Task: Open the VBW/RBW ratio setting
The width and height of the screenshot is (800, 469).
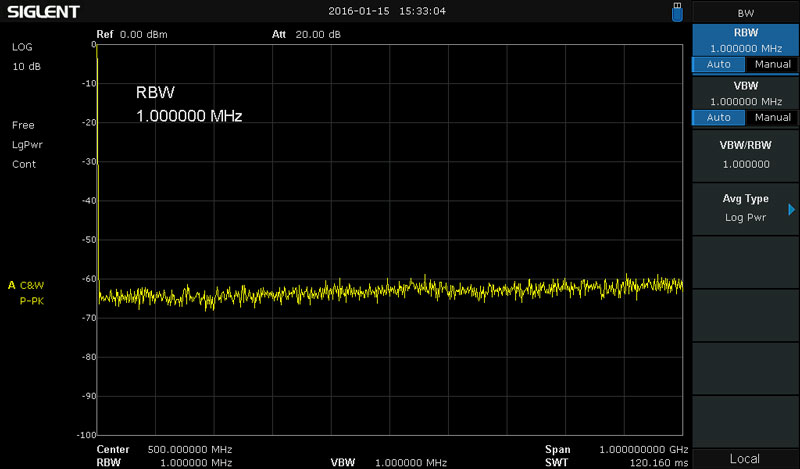Action: point(745,156)
